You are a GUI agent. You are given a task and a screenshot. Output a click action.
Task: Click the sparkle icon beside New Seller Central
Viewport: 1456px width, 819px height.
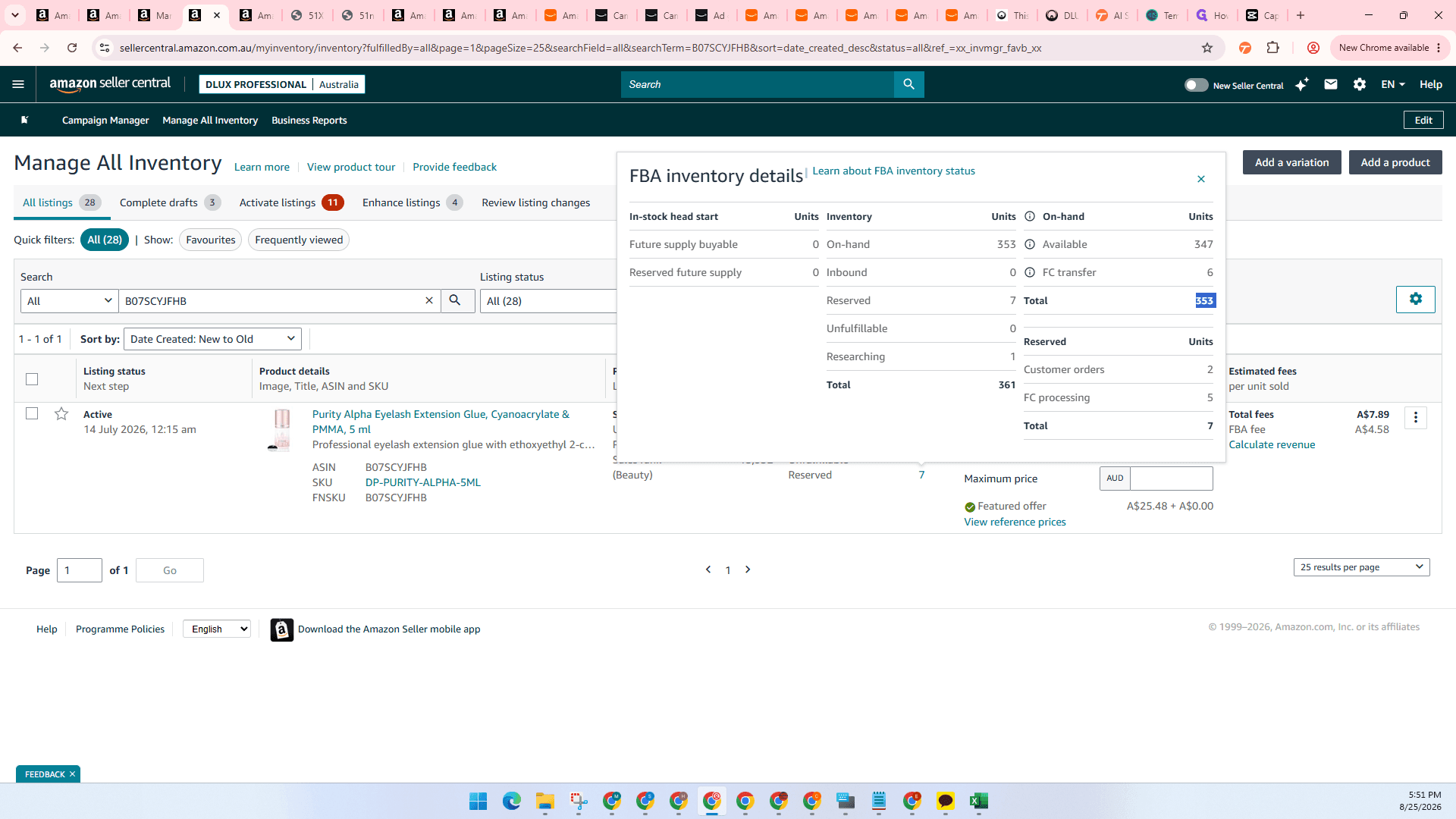(1302, 84)
